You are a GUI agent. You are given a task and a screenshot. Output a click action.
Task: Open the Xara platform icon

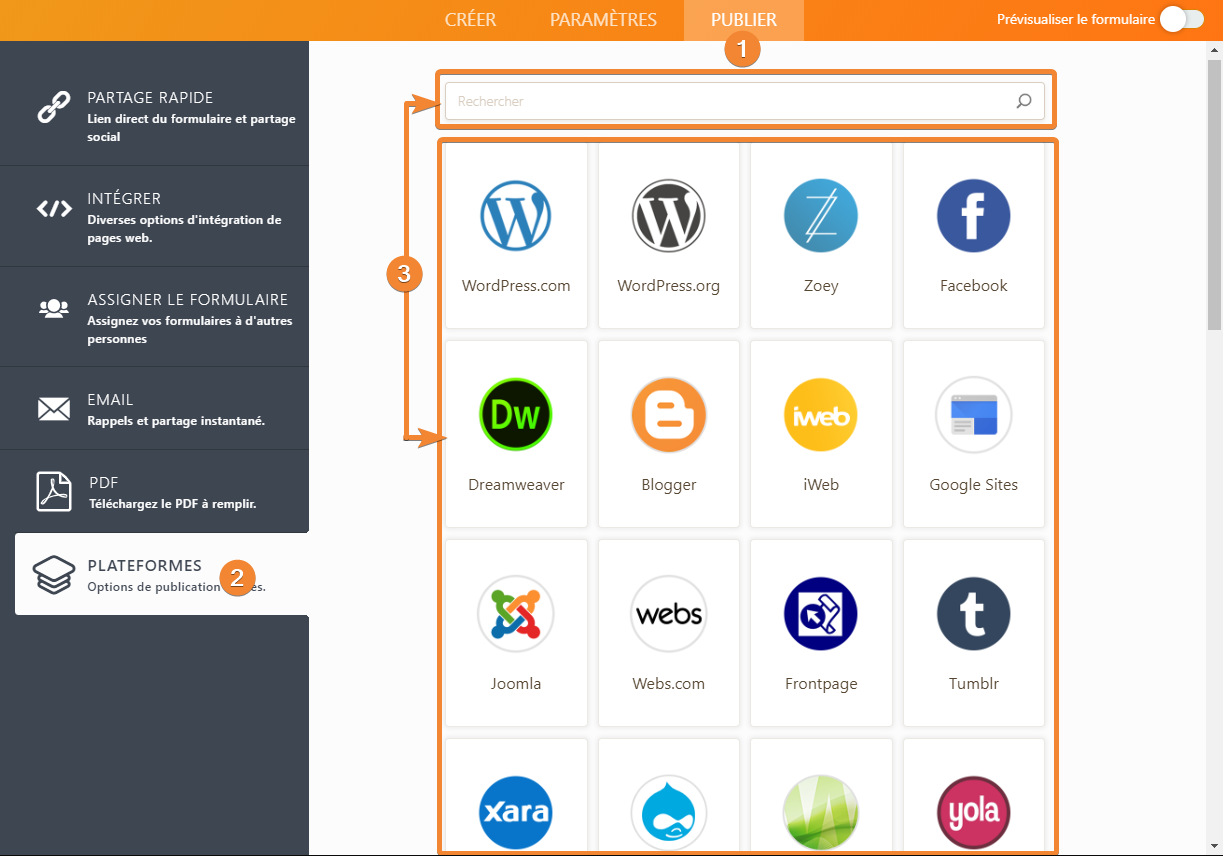click(x=516, y=812)
